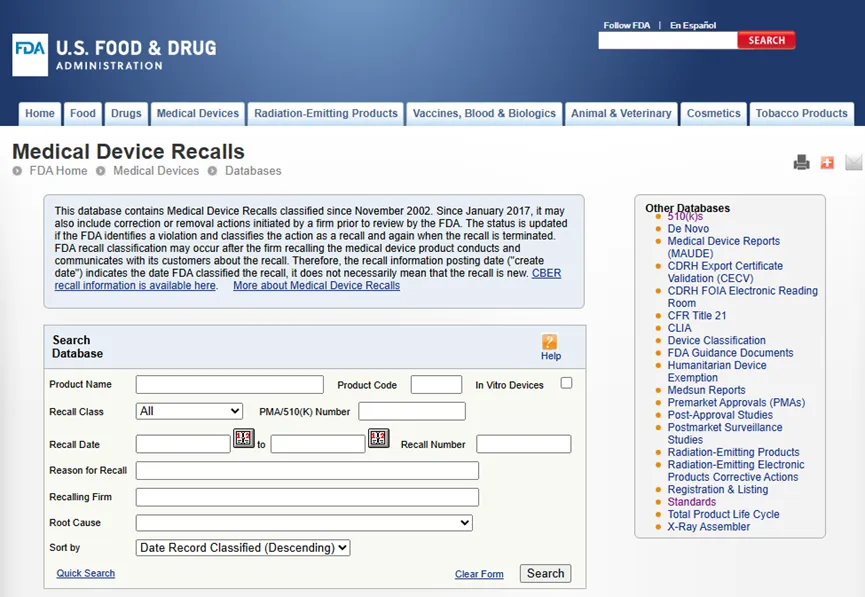Click the Recall Date start field
This screenshot has width=865, height=597.
pos(183,444)
